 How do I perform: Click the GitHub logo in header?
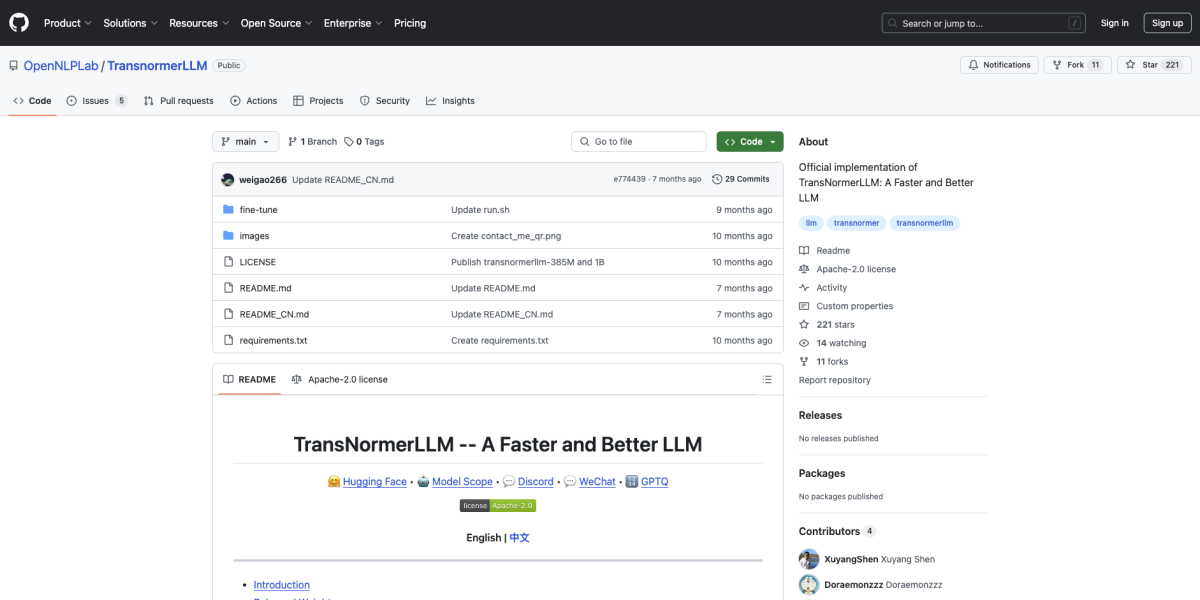[19, 23]
